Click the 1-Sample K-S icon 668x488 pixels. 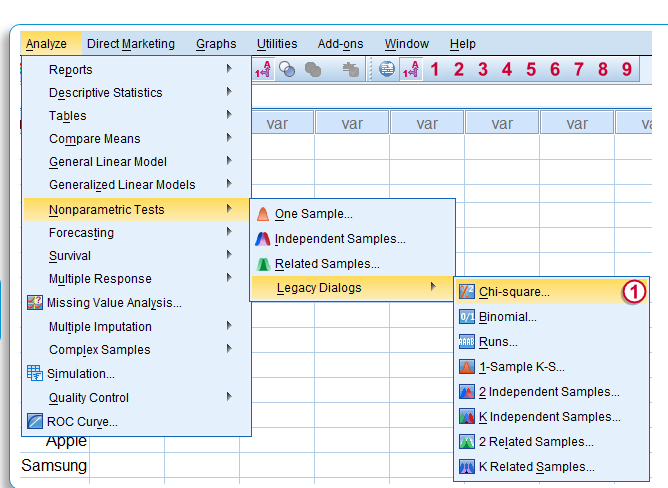466,367
